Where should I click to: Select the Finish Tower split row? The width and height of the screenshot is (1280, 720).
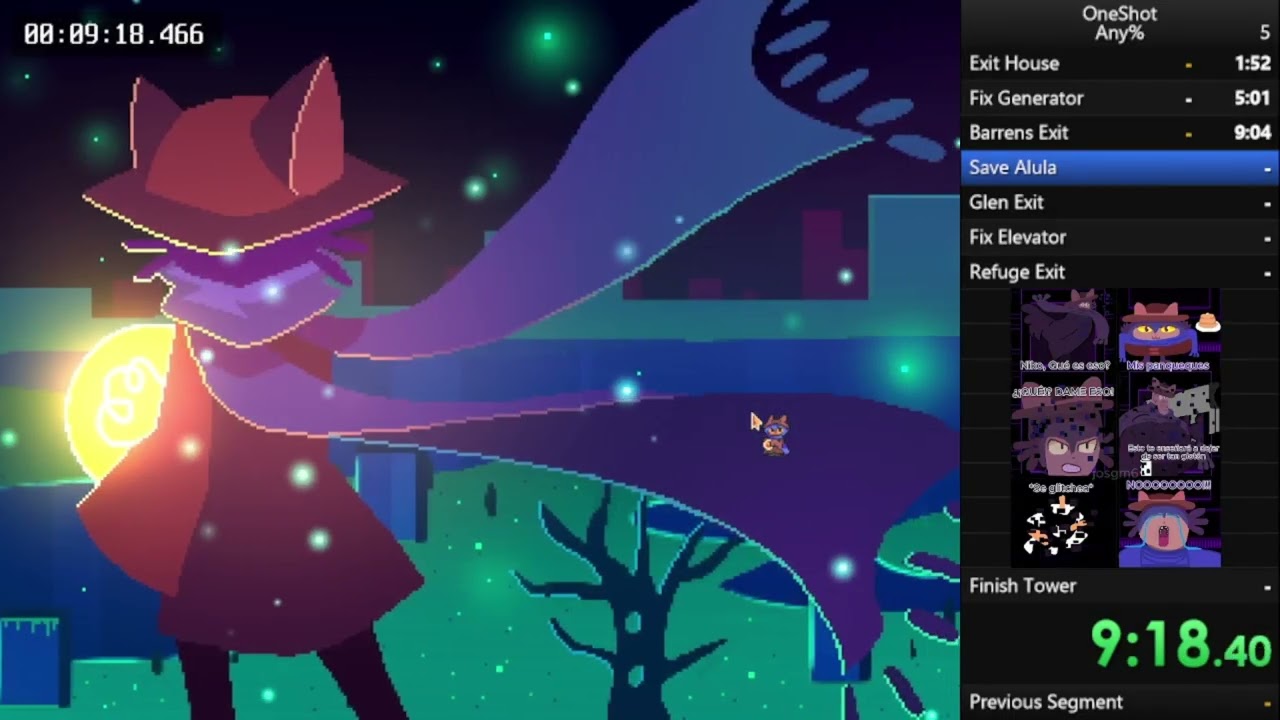[1120, 586]
